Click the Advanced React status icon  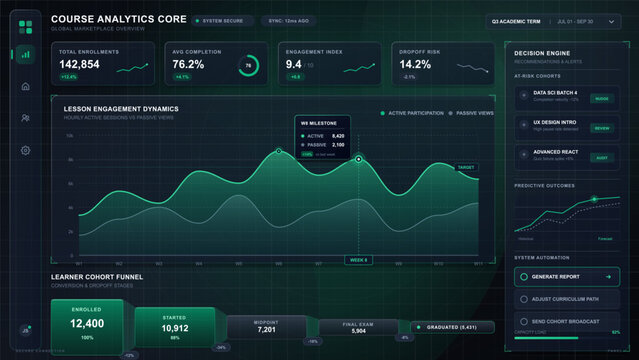click(524, 155)
